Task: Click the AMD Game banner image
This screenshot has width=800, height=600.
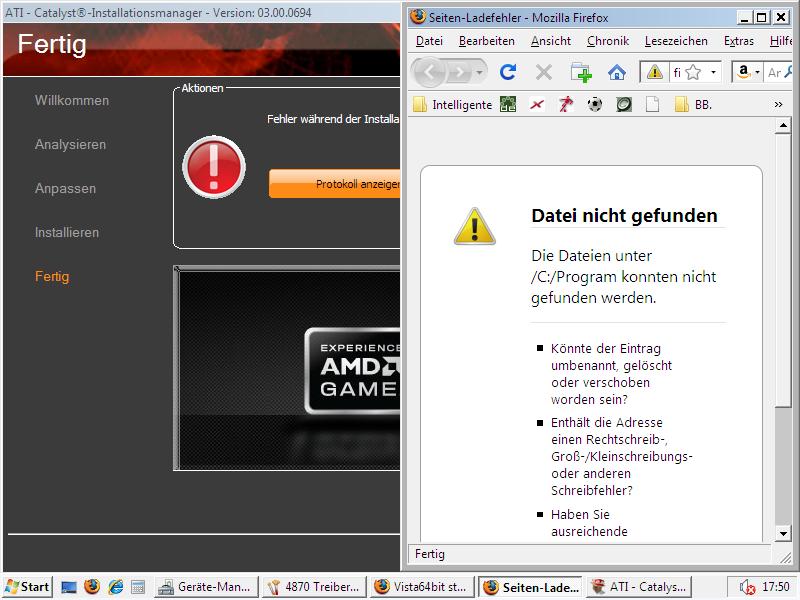Action: [x=289, y=370]
